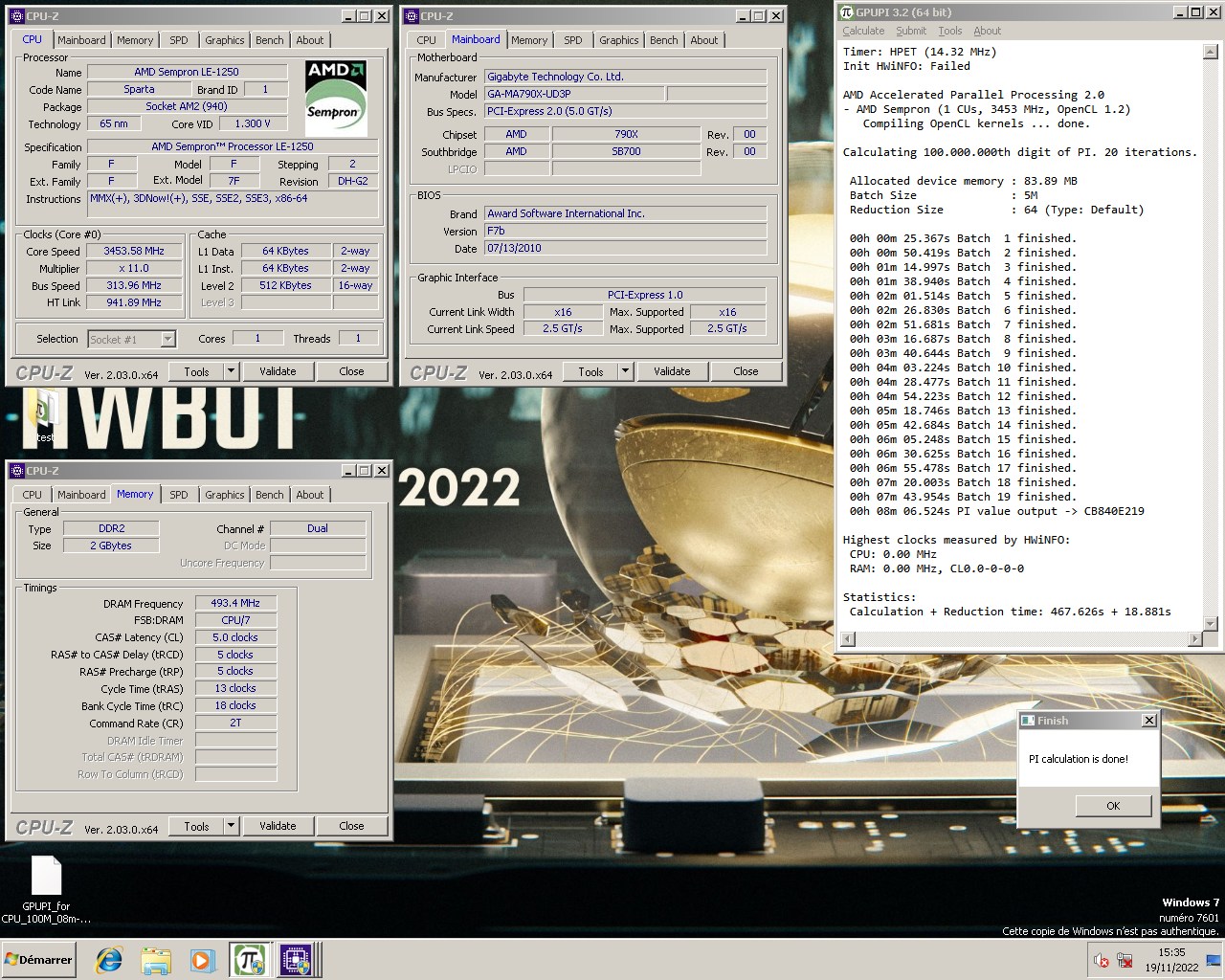Click the Level 2 cache 512 KBytes value
This screenshot has width=1225, height=980.
click(x=285, y=285)
